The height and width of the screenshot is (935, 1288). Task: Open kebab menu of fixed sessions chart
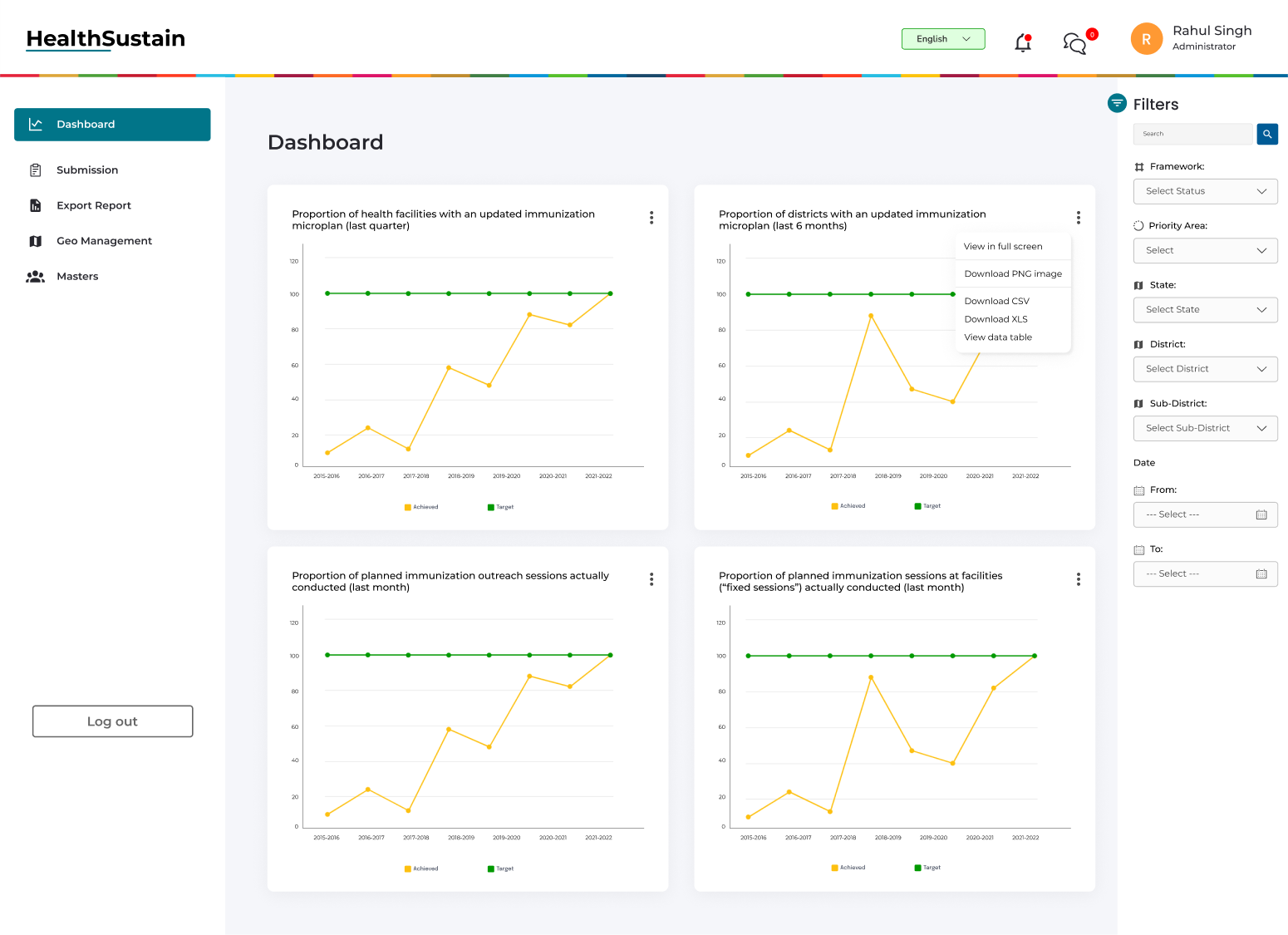(x=1078, y=579)
